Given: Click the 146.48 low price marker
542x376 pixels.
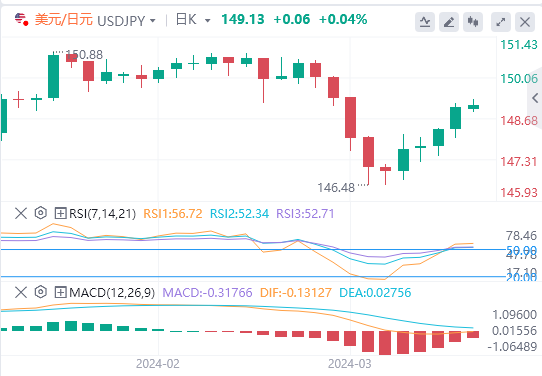Looking at the screenshot, I should (336, 188).
